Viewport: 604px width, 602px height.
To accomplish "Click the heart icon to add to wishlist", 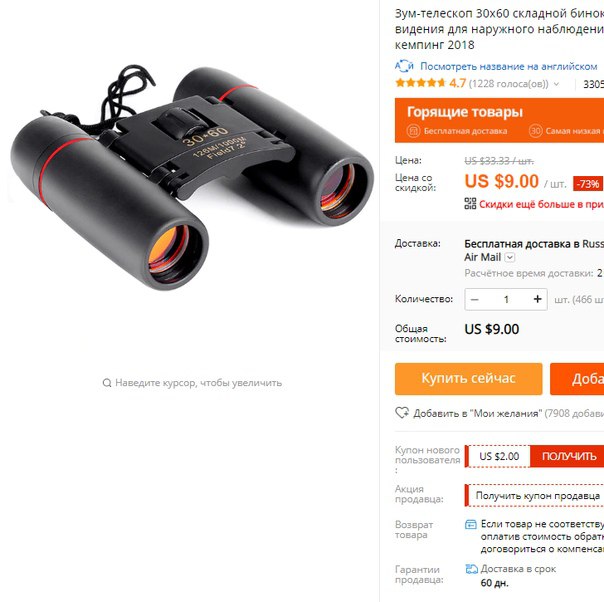I will (x=402, y=413).
